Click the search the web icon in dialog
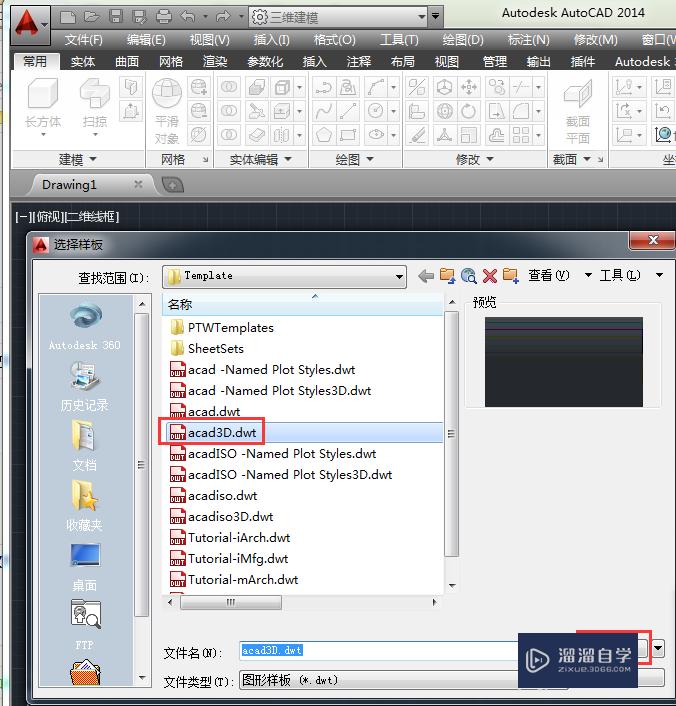This screenshot has height=706, width=676. point(468,276)
